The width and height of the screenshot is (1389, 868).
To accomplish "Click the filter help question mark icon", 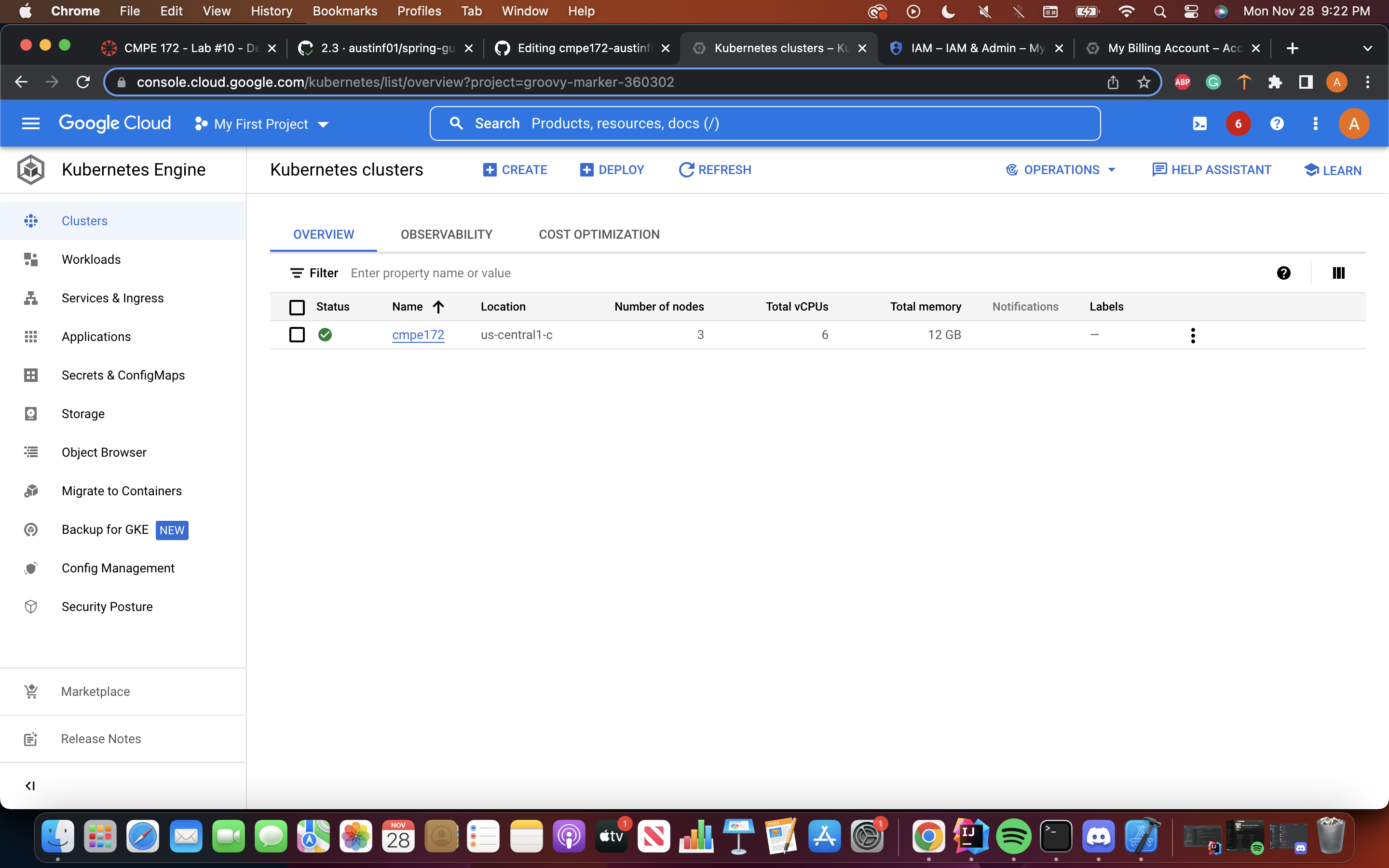I will pyautogui.click(x=1284, y=273).
